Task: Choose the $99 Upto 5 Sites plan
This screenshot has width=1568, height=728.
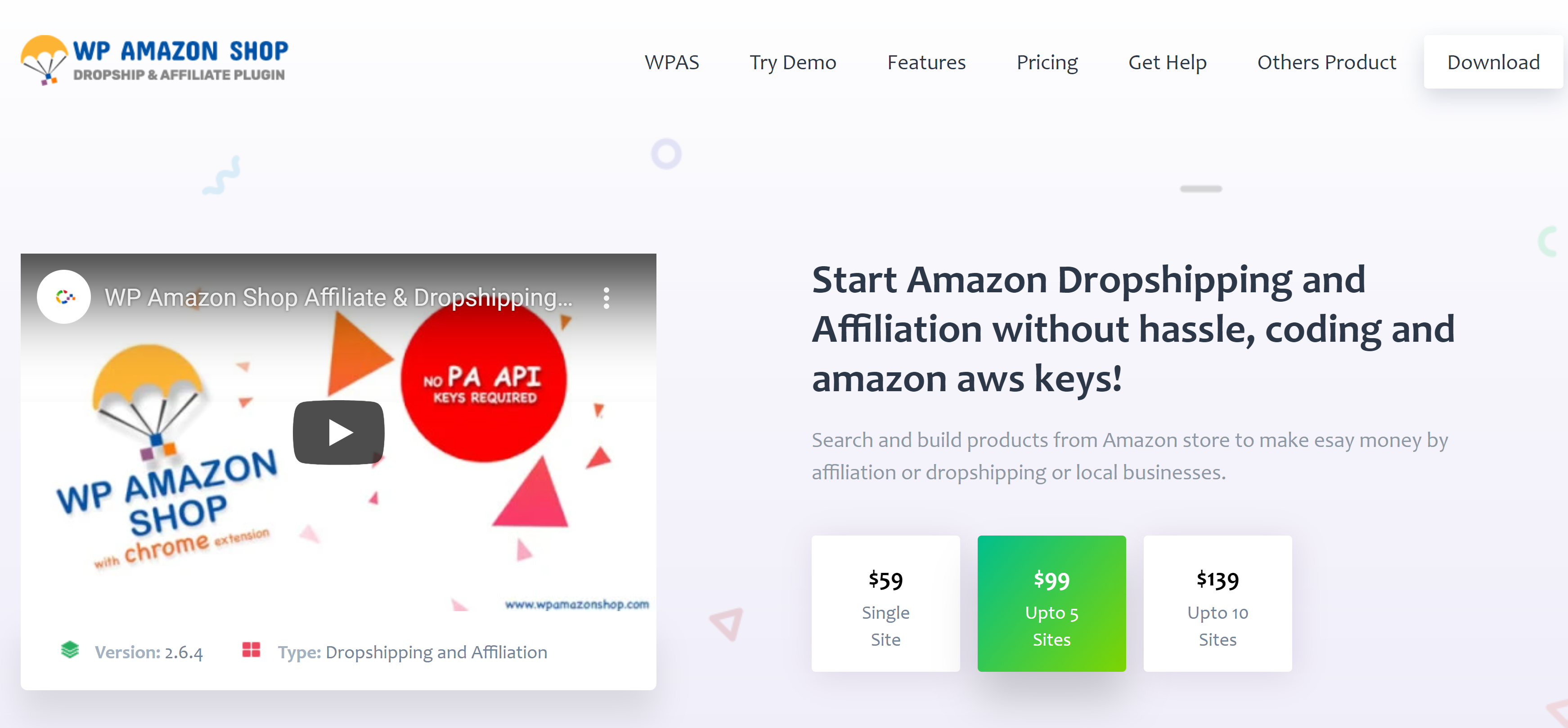Action: coord(1051,603)
